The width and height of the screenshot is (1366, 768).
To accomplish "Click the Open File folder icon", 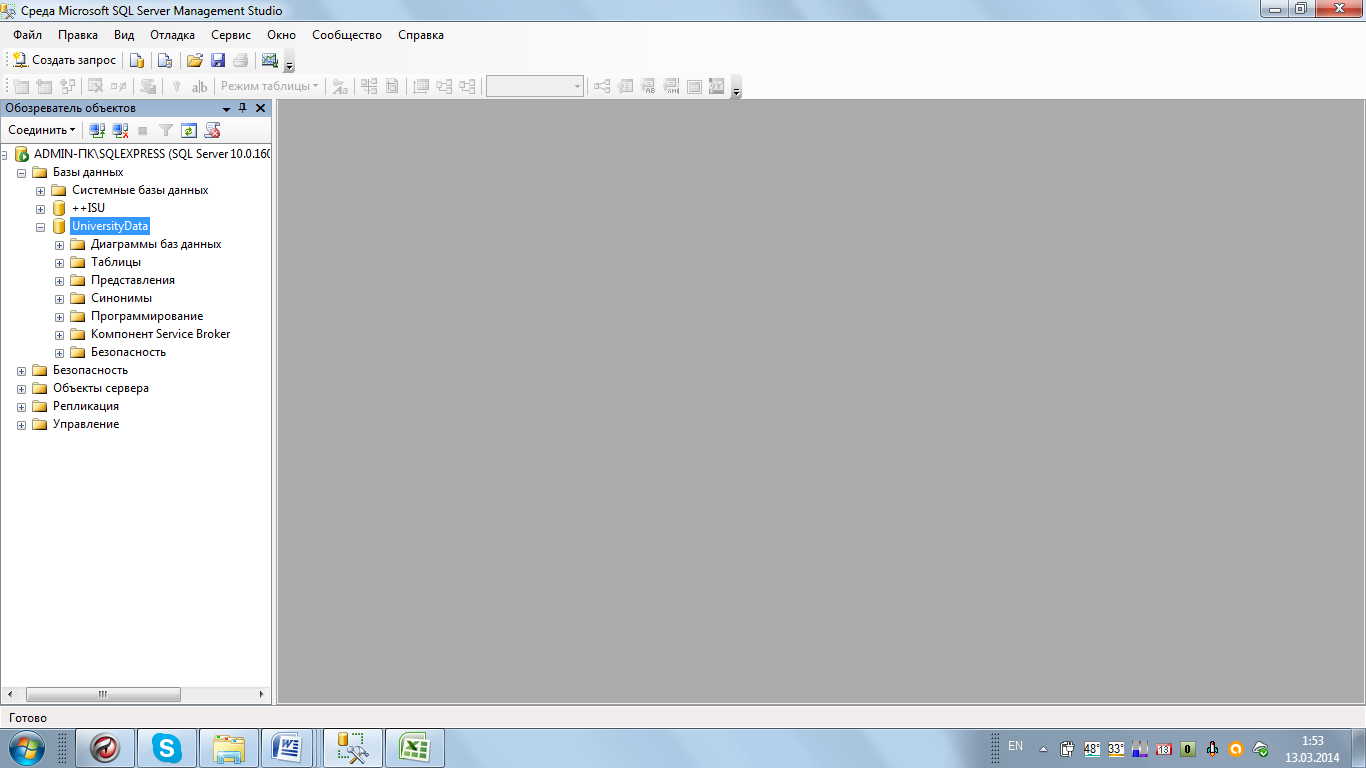I will coord(195,60).
